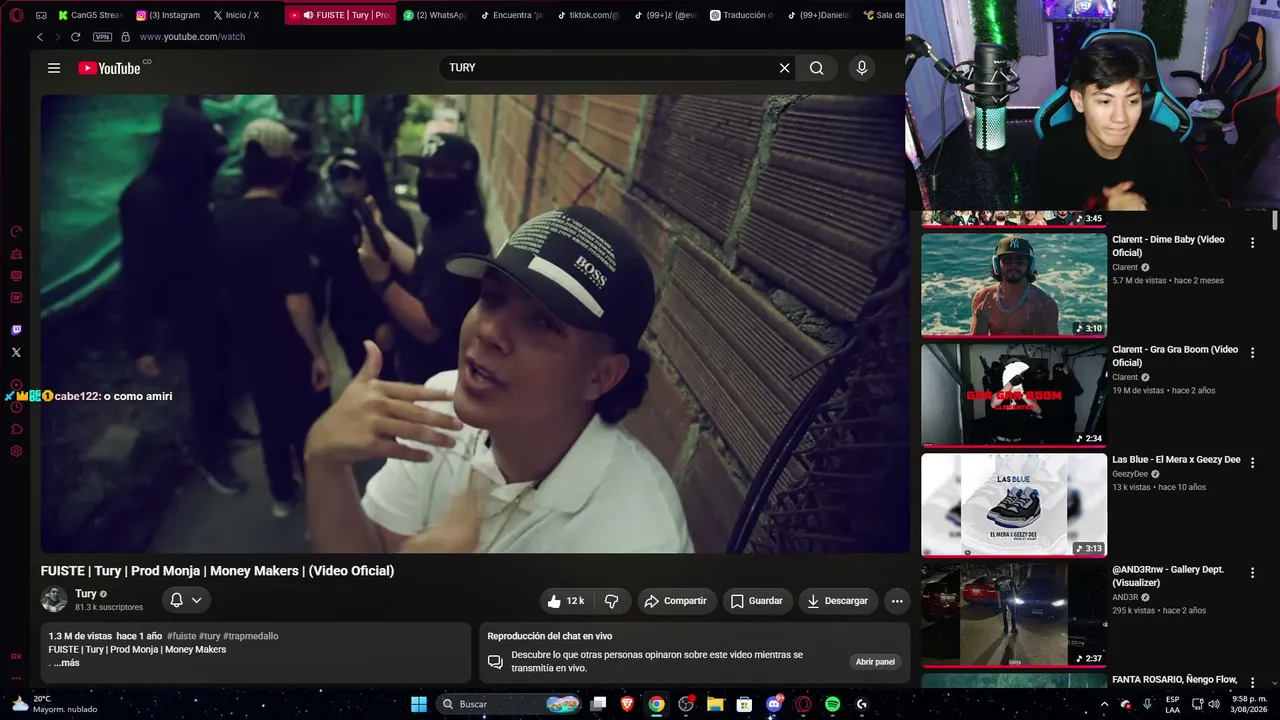Open the Gallery Dept. Visualizer thumbnail
1280x720 pixels.
1014,615
